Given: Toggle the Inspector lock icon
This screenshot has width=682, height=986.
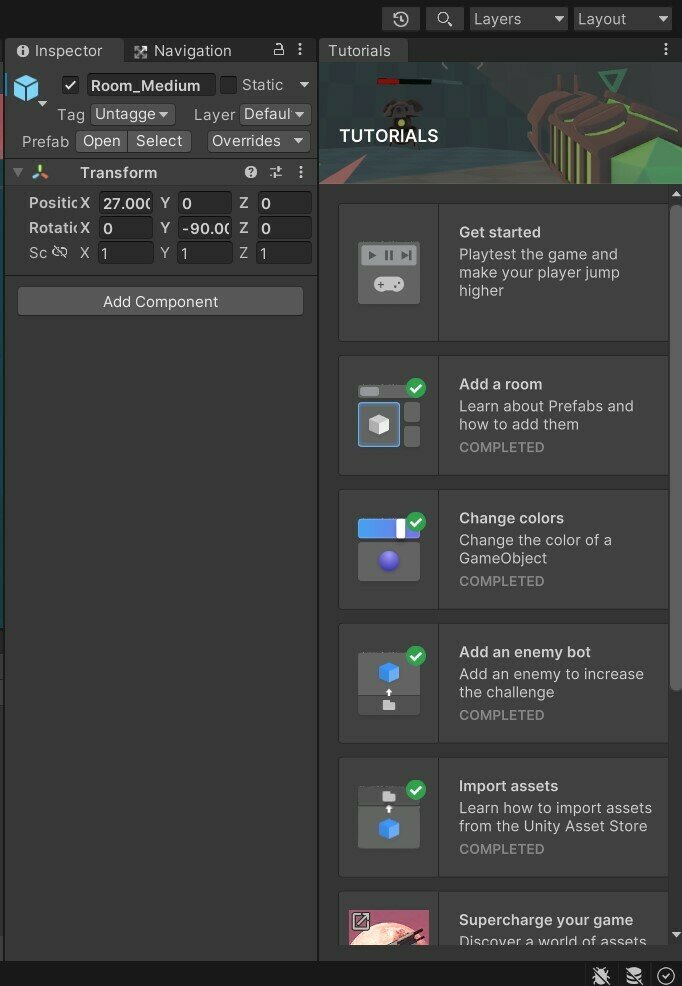Looking at the screenshot, I should (278, 49).
